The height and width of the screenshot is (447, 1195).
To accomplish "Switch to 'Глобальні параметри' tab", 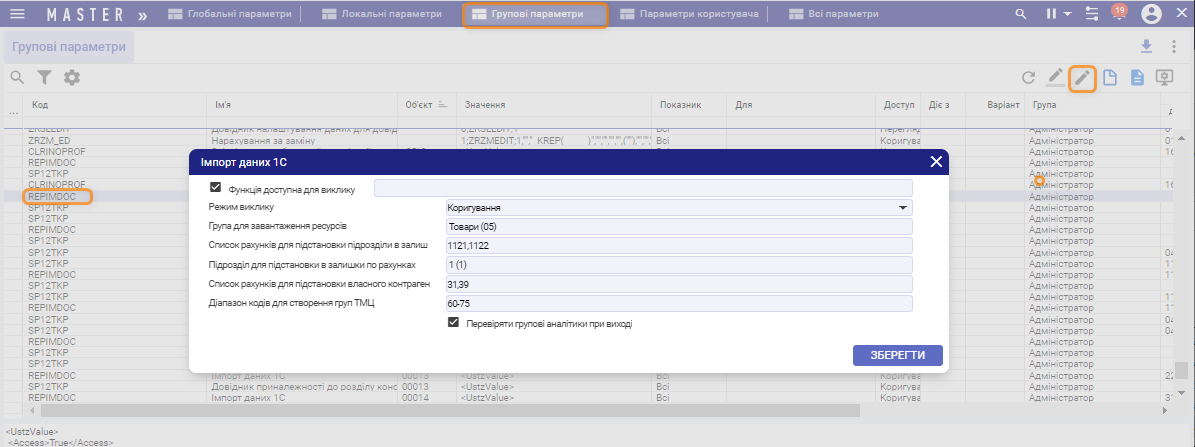I will click(230, 15).
